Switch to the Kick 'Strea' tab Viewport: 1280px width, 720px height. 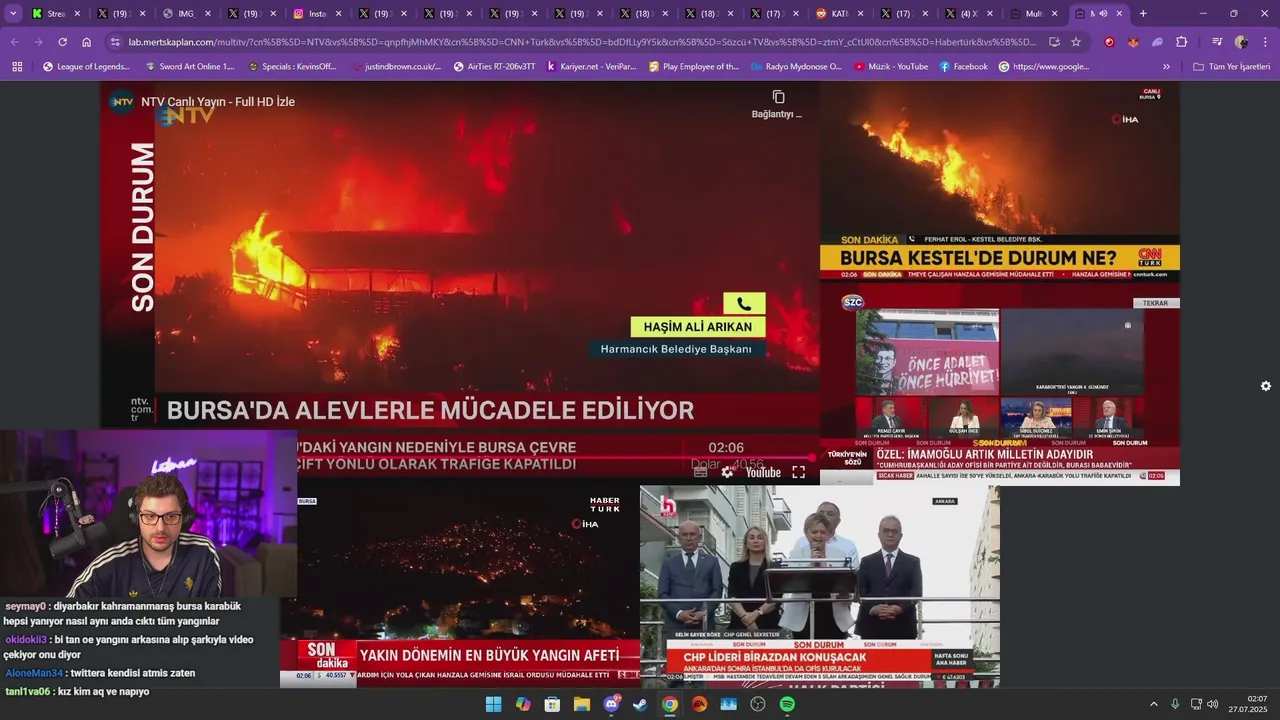tap(55, 14)
